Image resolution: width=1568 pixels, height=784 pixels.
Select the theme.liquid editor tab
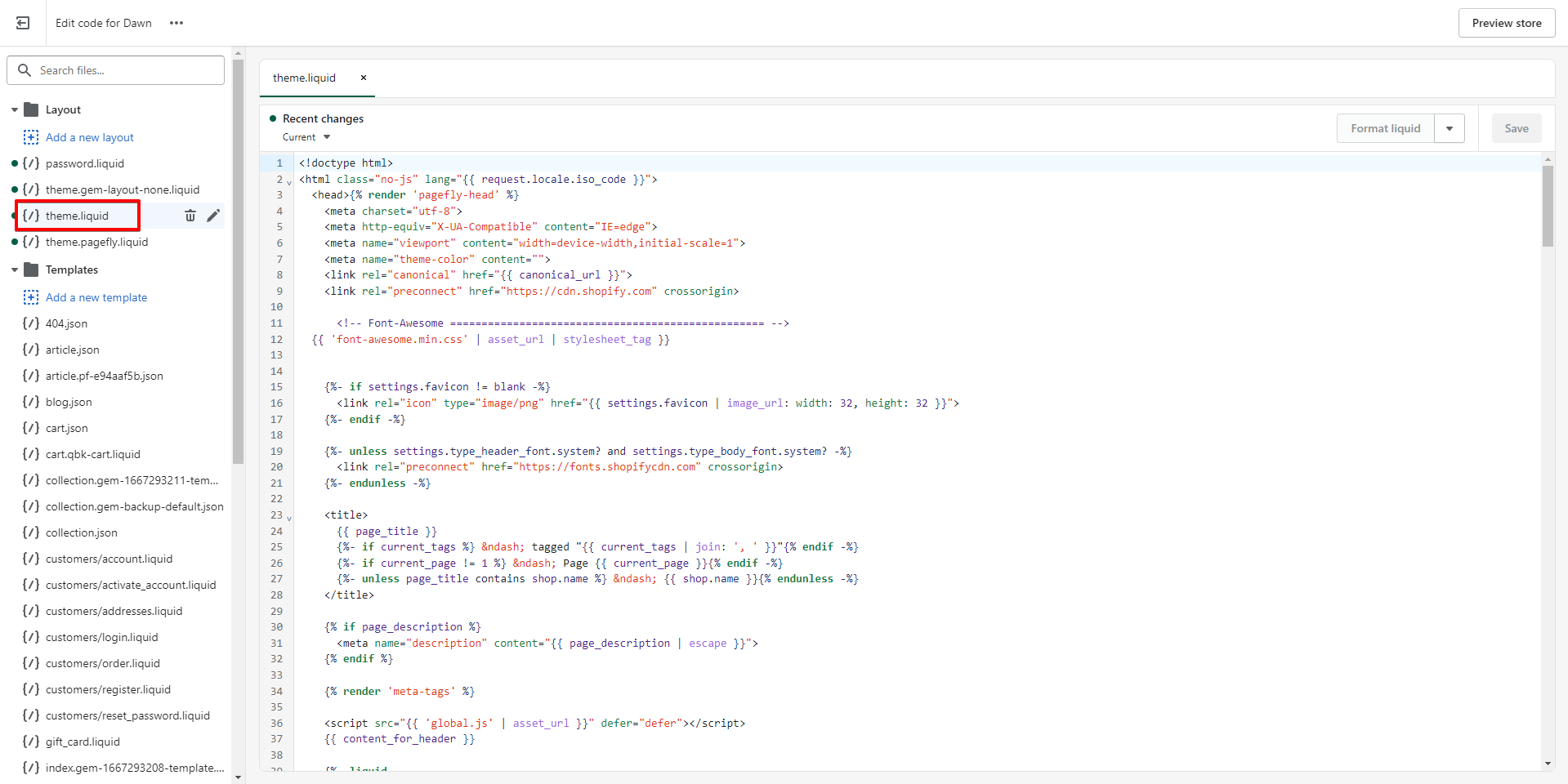(x=304, y=78)
